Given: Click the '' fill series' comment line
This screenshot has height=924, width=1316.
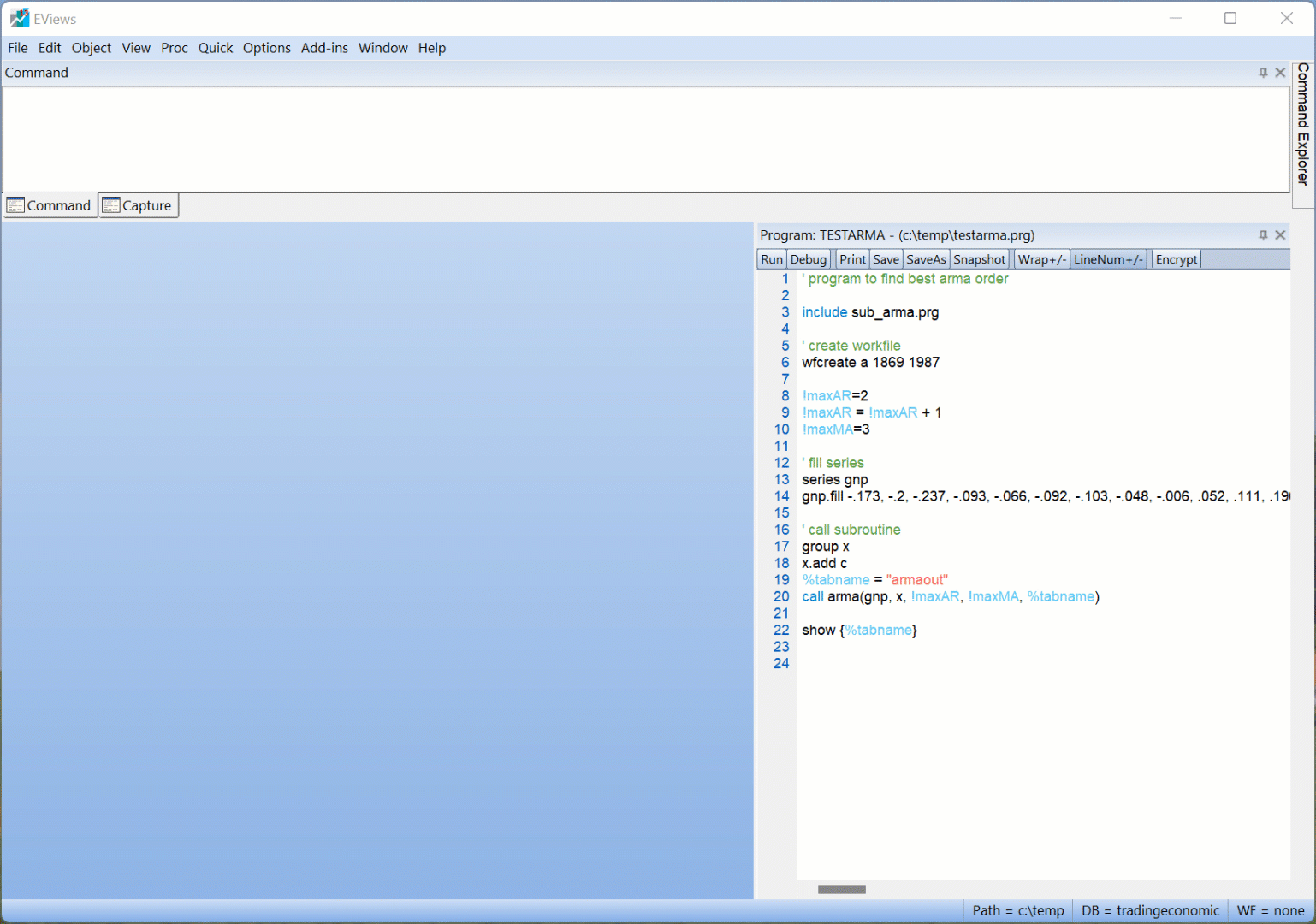Looking at the screenshot, I should point(833,463).
